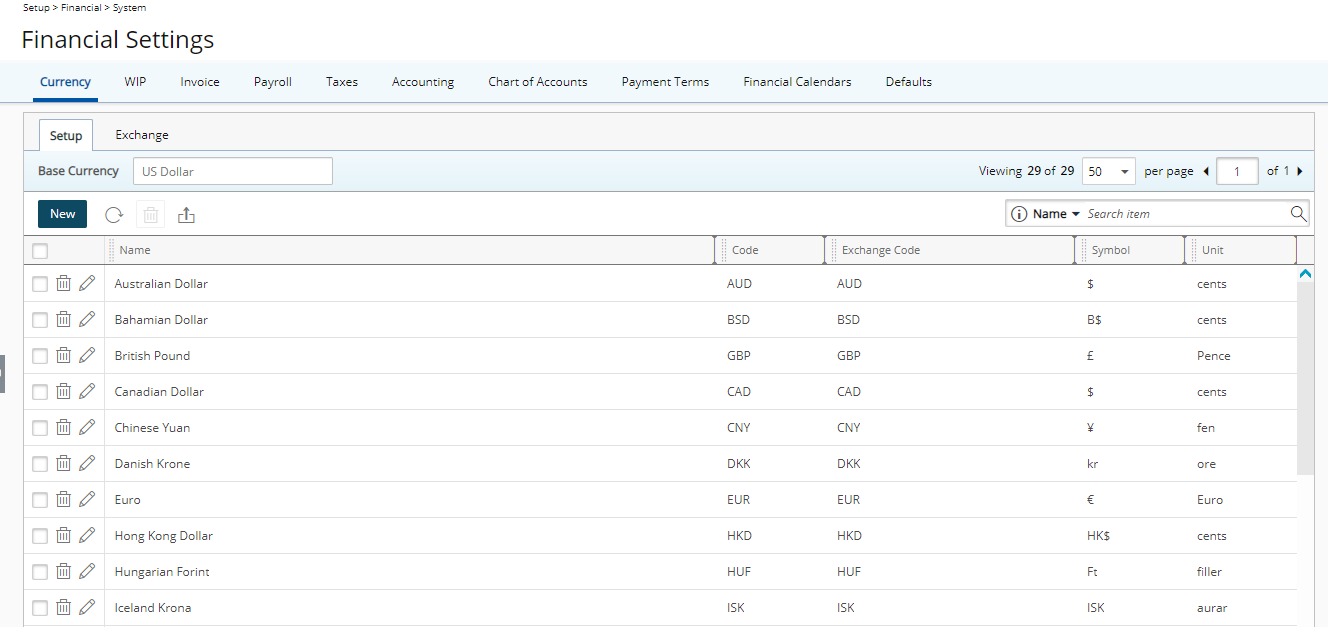This screenshot has width=1328, height=627.
Task: Delete the Euro row
Action: pyautogui.click(x=63, y=500)
